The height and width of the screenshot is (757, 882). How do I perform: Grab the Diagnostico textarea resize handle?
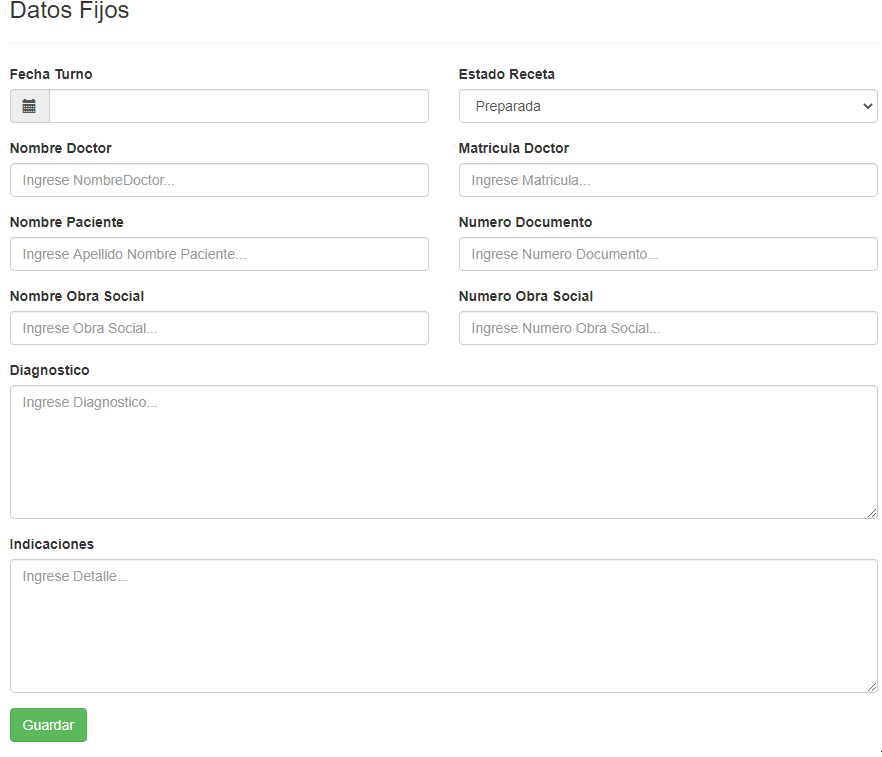click(872, 513)
